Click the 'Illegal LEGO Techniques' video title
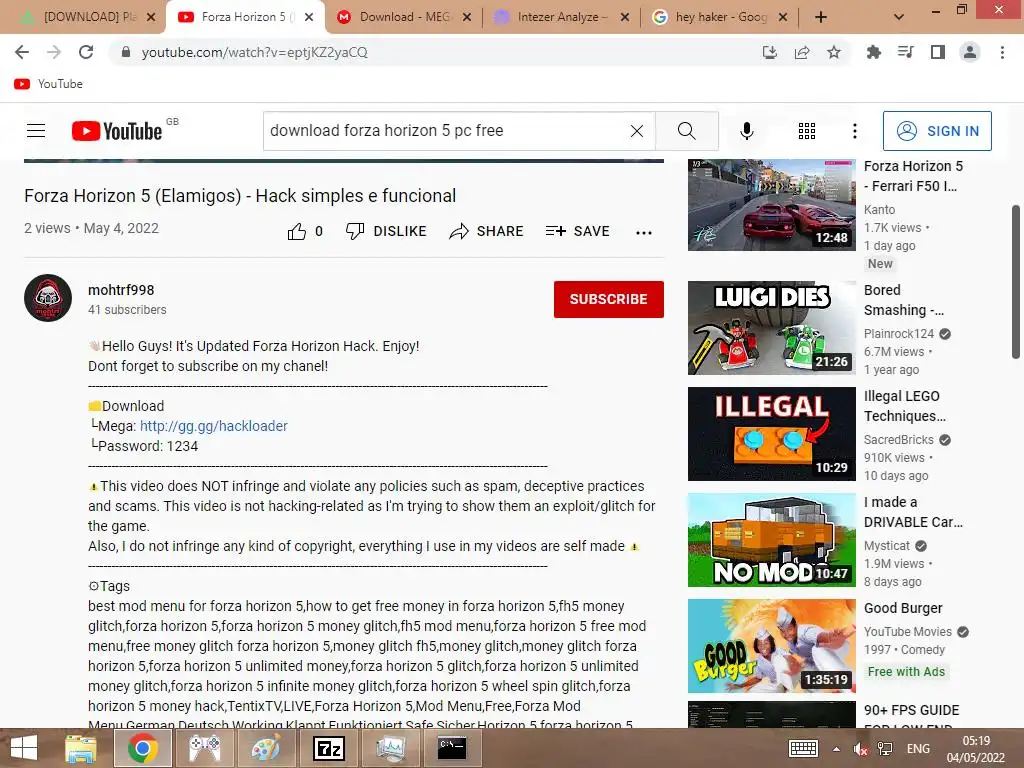Viewport: 1024px width, 768px height. [x=904, y=406]
